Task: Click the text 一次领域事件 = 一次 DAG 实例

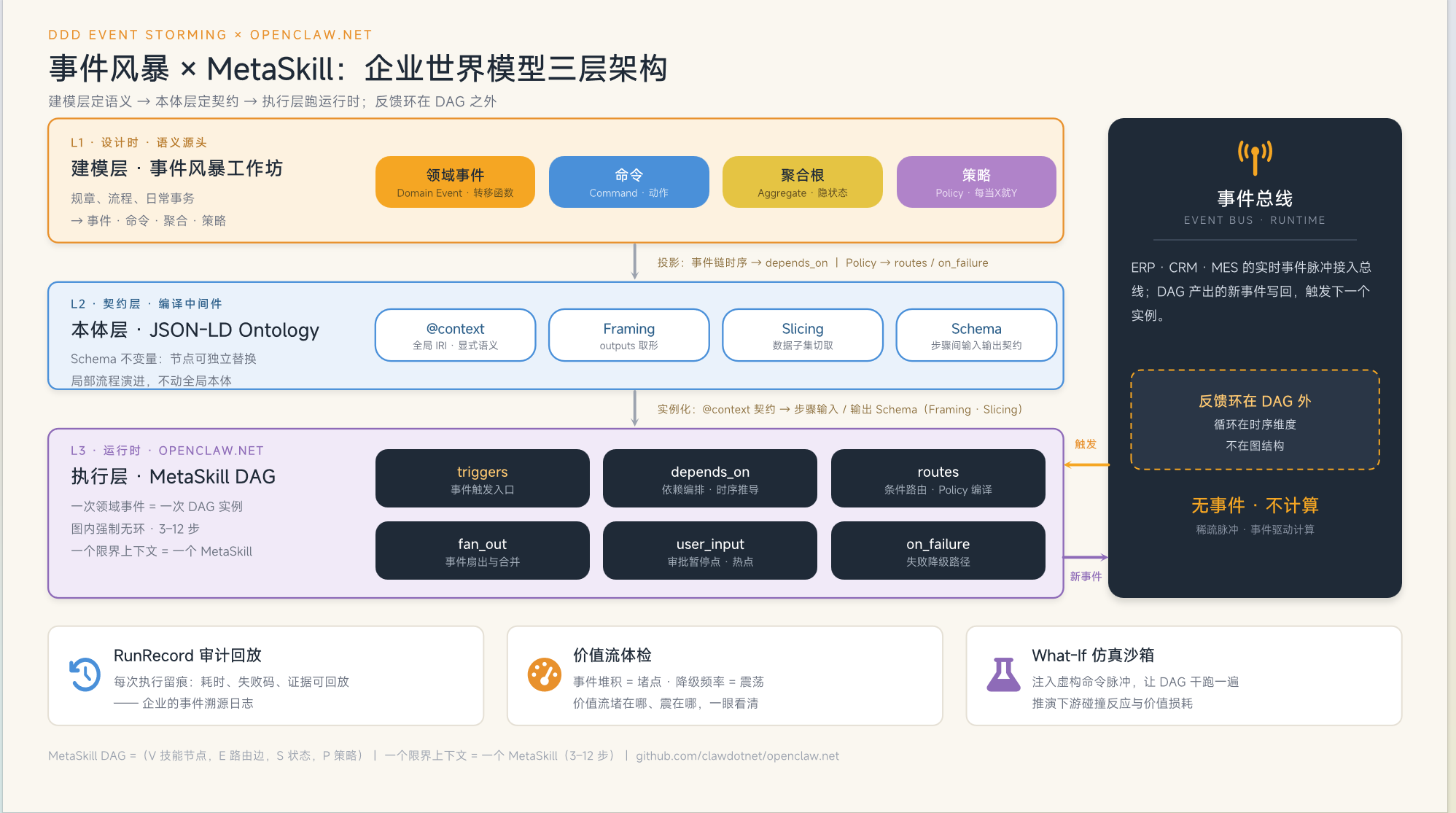Action: tap(157, 506)
